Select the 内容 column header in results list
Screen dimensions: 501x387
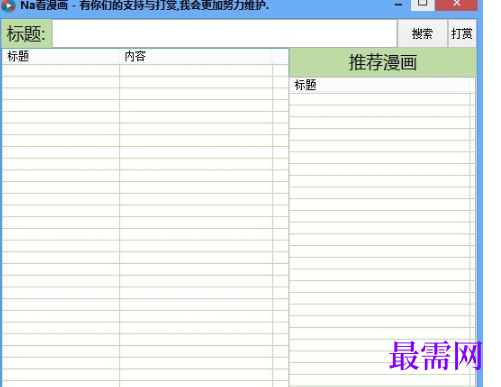(196, 56)
